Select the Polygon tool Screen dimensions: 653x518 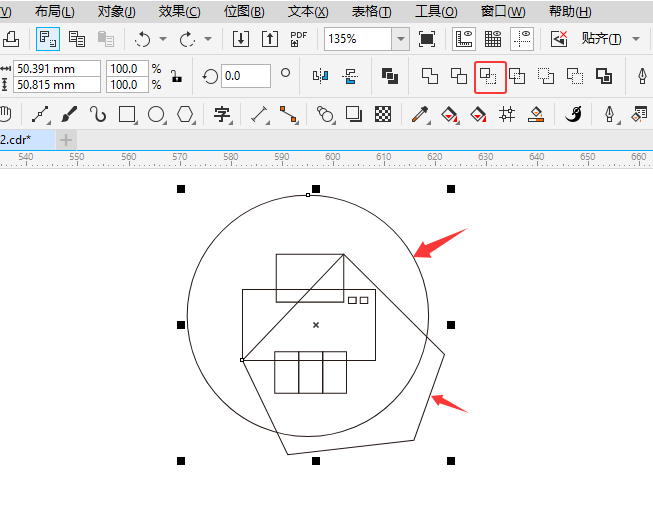coord(185,114)
